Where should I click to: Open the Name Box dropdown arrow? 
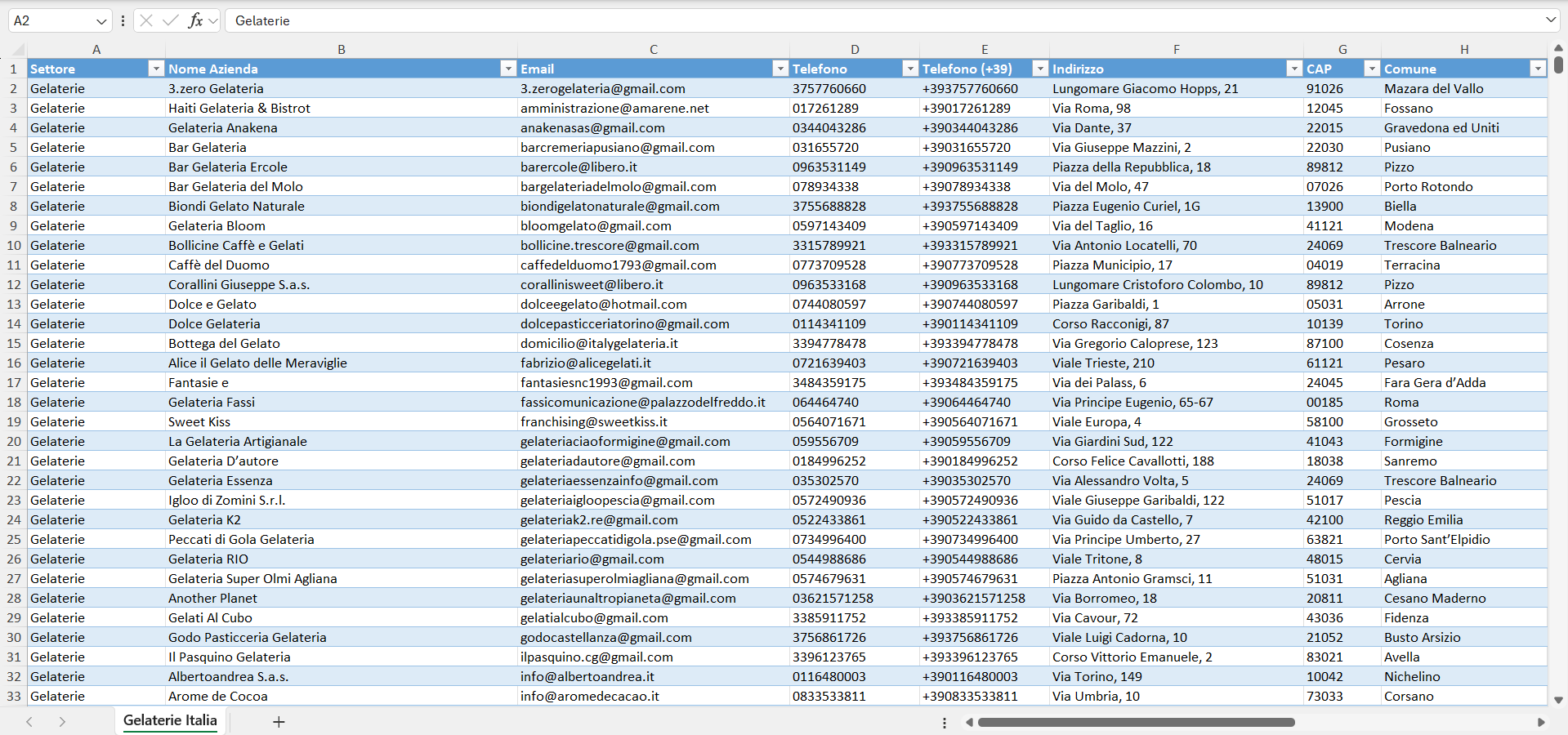[x=101, y=20]
